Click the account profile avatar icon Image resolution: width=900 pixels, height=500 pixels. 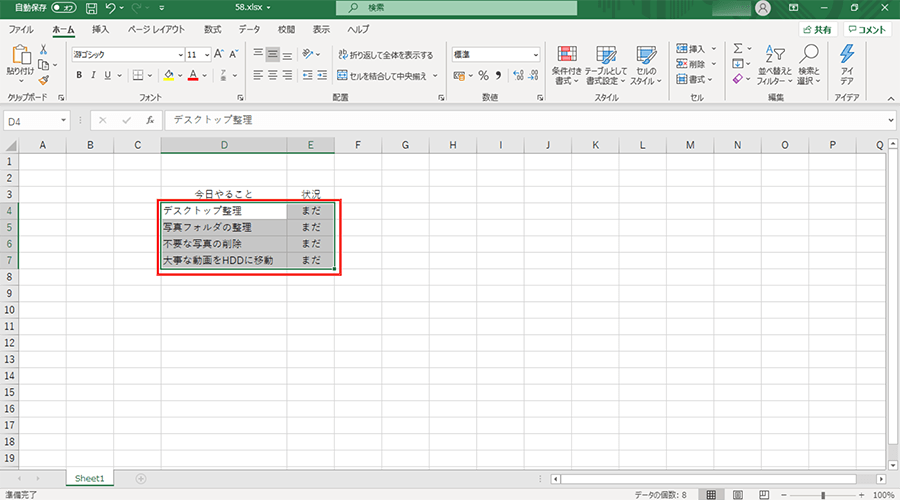click(763, 8)
